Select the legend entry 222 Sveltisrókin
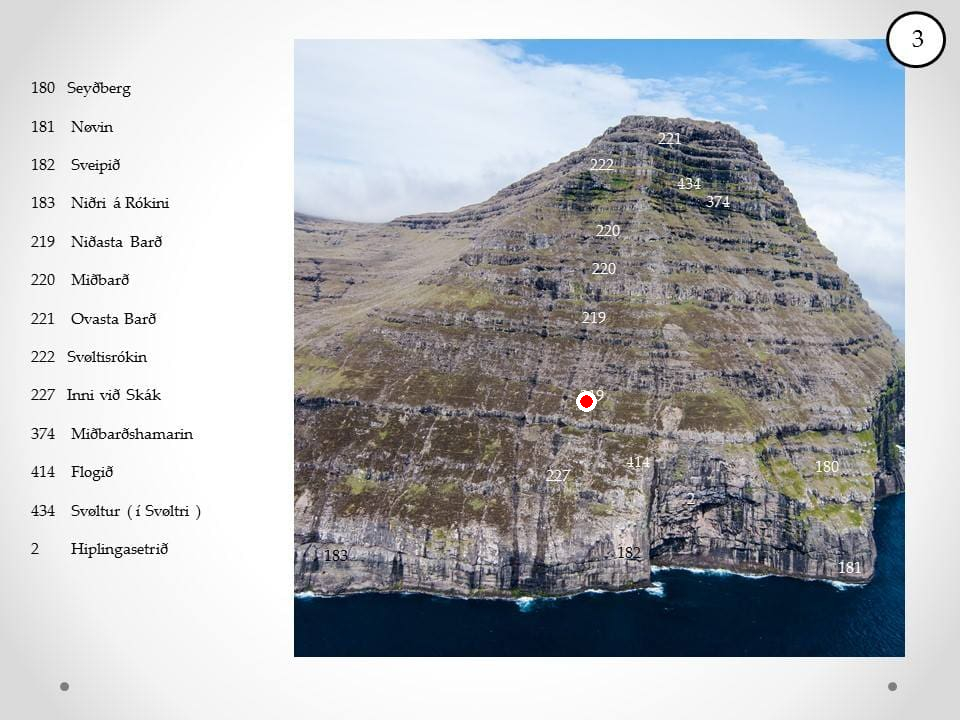960x720 pixels. 89,357
